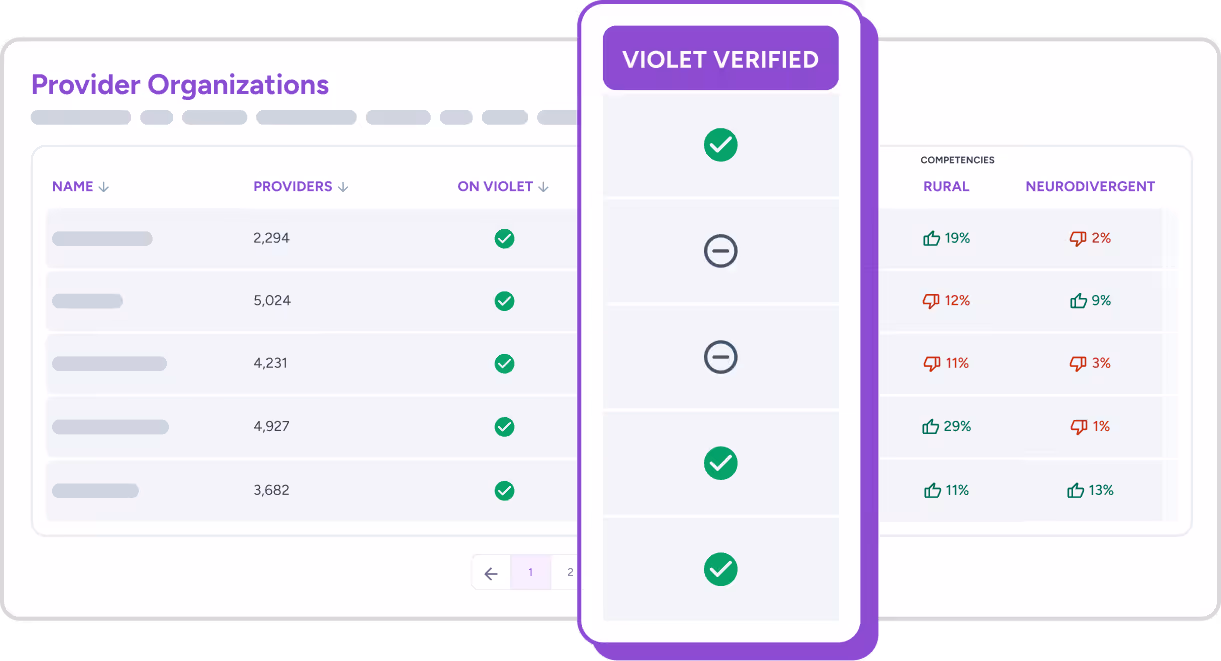Toggle the dash status in the third Violet Verified row
This screenshot has width=1221, height=661.
click(x=720, y=357)
